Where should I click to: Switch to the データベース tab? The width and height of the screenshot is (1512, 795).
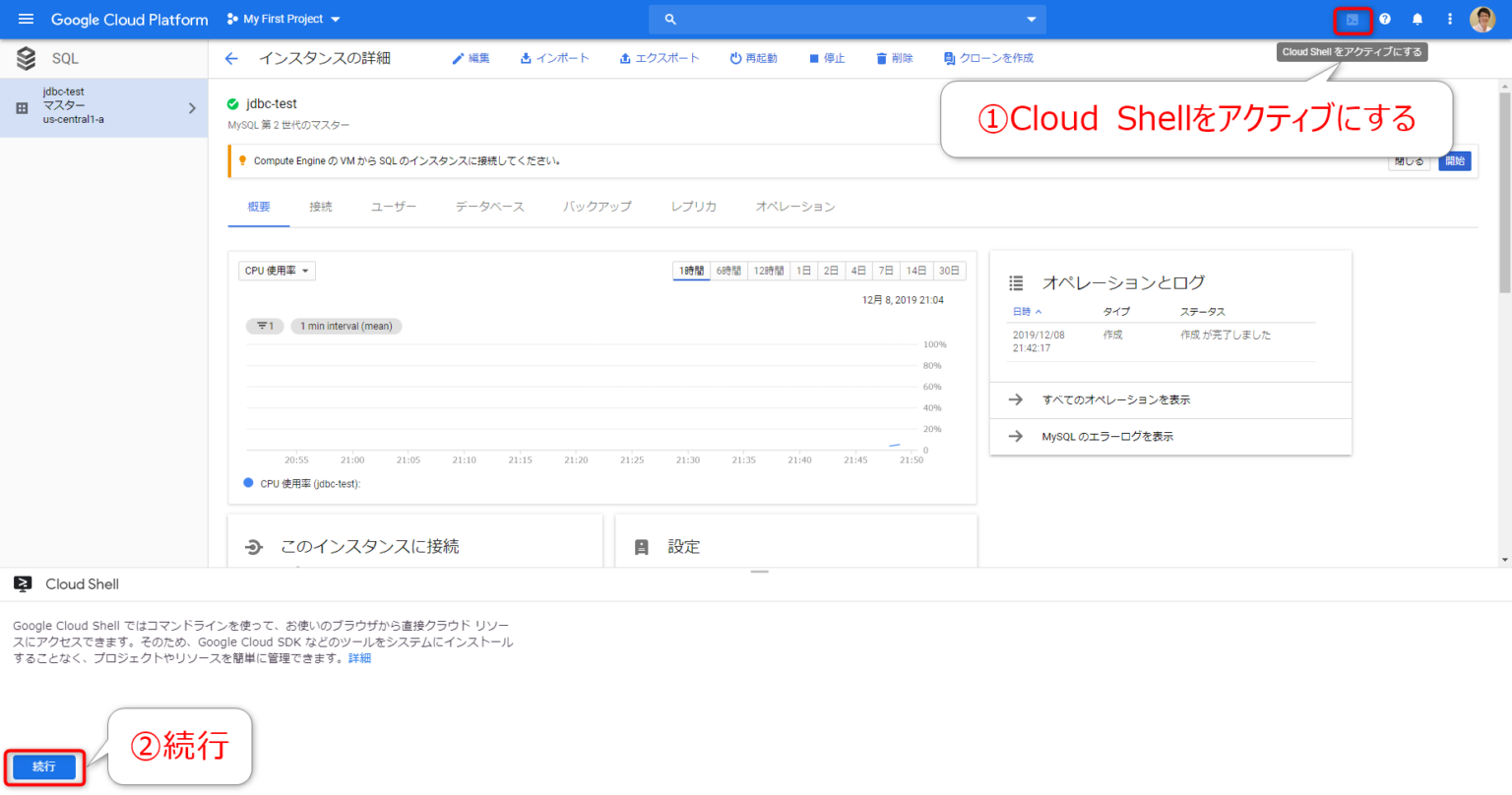coord(489,207)
